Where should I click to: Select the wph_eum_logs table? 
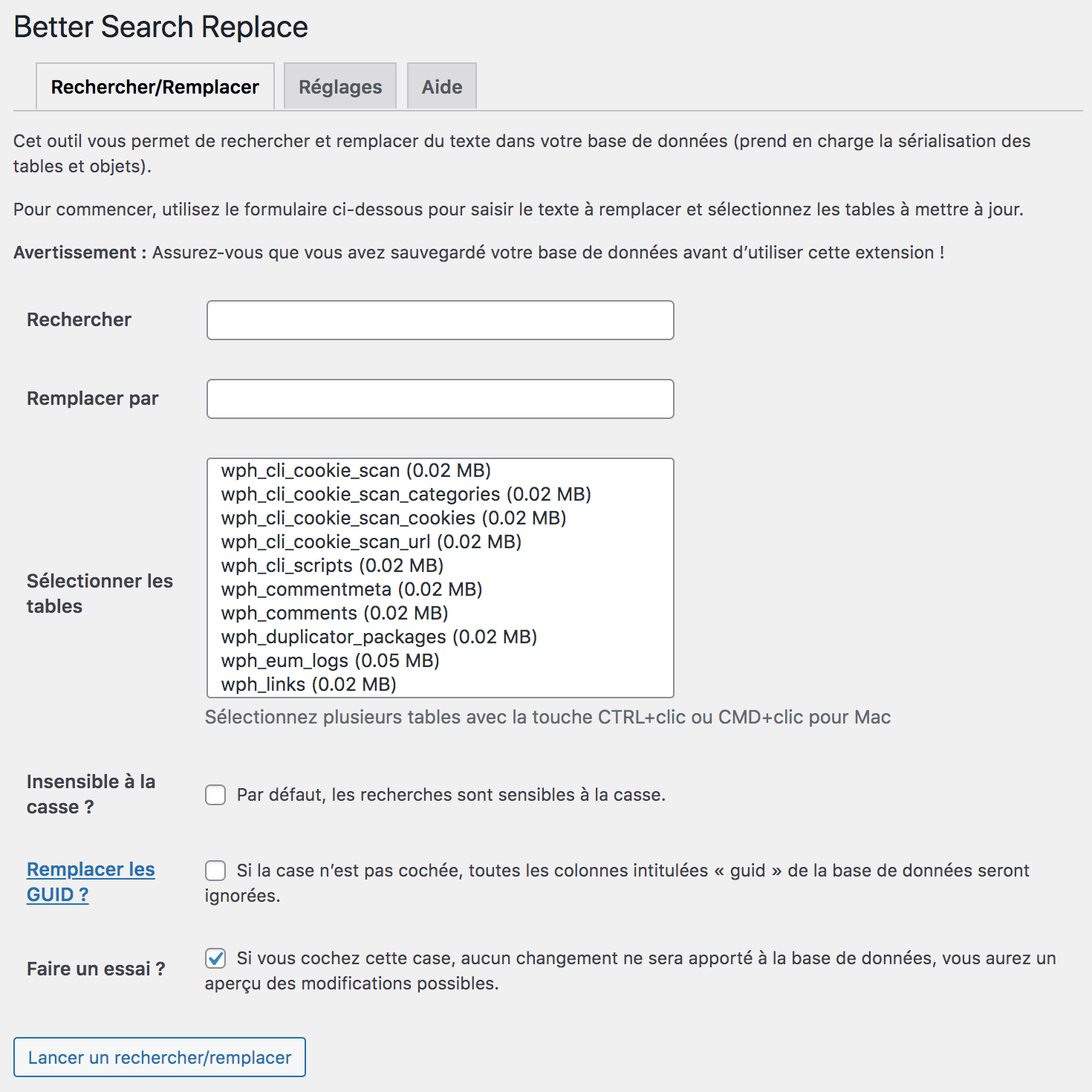(329, 660)
